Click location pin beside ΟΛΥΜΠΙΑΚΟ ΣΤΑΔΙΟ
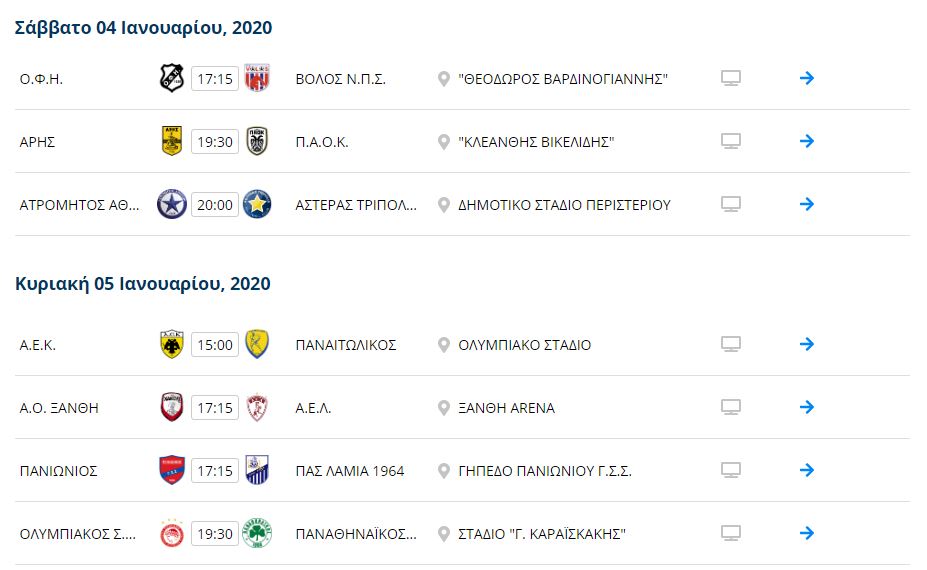The image size is (927, 570). tap(443, 345)
